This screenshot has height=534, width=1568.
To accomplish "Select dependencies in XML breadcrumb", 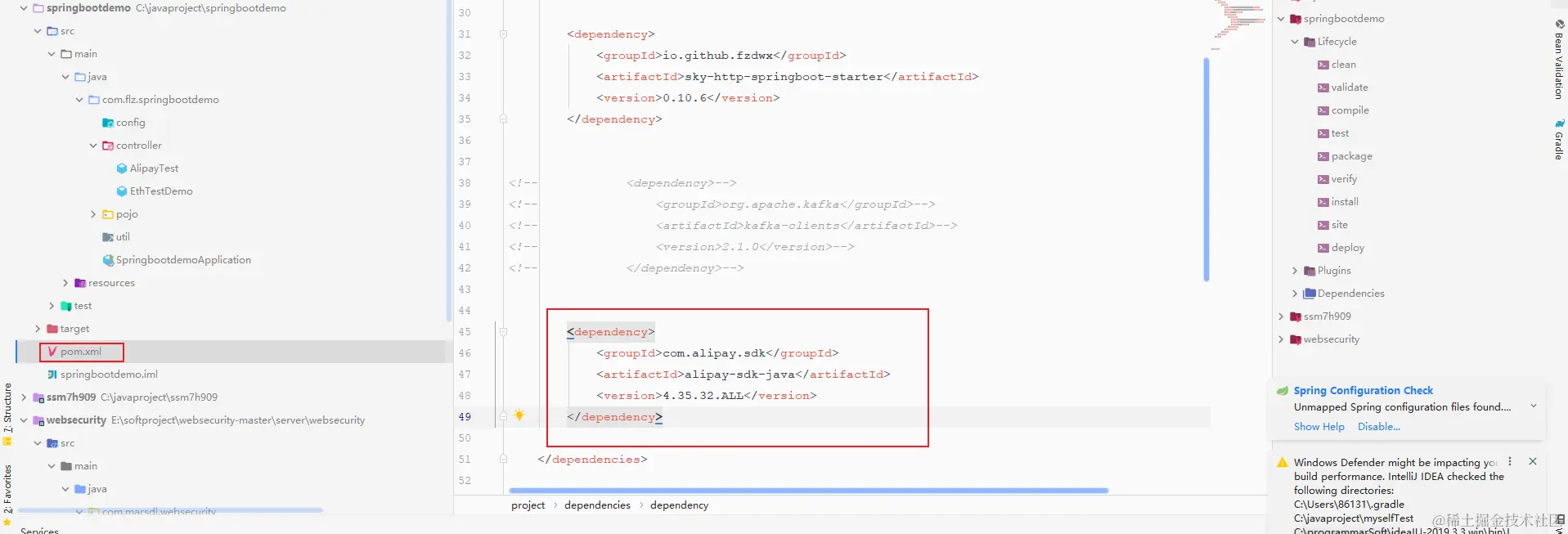I will [x=597, y=505].
